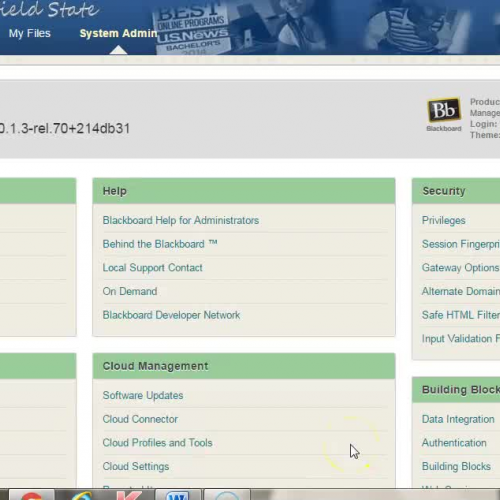Image resolution: width=500 pixels, height=500 pixels.
Task: Open the Privileges security link
Action: point(443,220)
